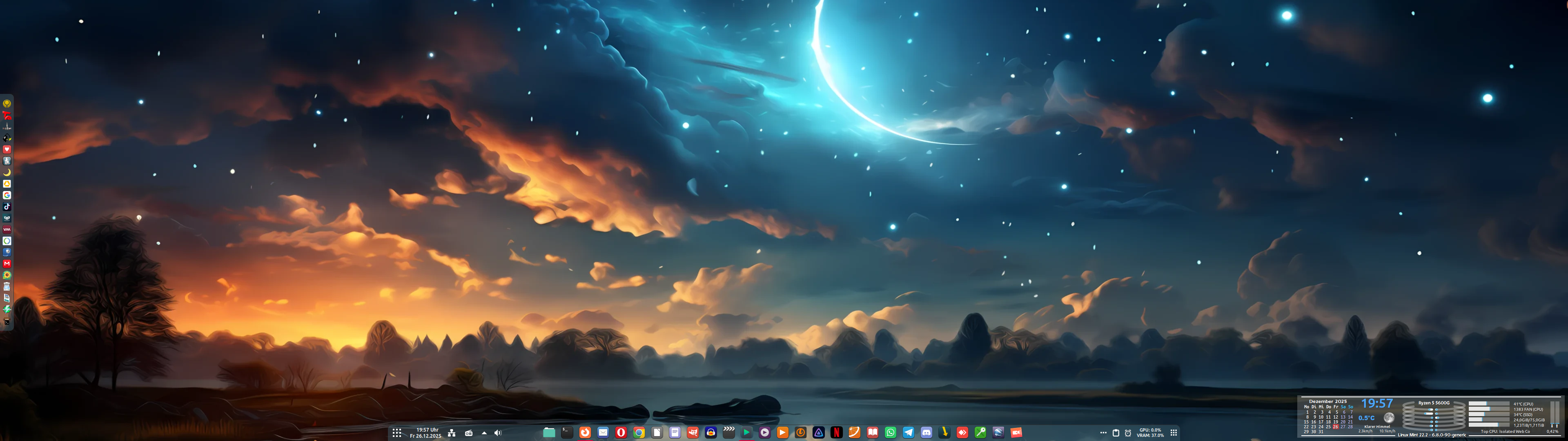Viewport: 1568px width, 441px height.
Task: Launch Google Chrome from the panel
Action: coord(639,432)
